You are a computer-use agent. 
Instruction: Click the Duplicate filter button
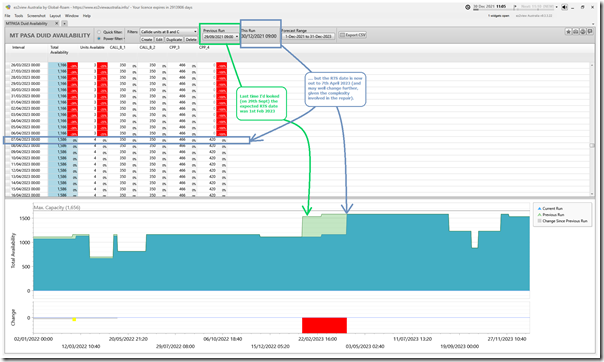174,39
